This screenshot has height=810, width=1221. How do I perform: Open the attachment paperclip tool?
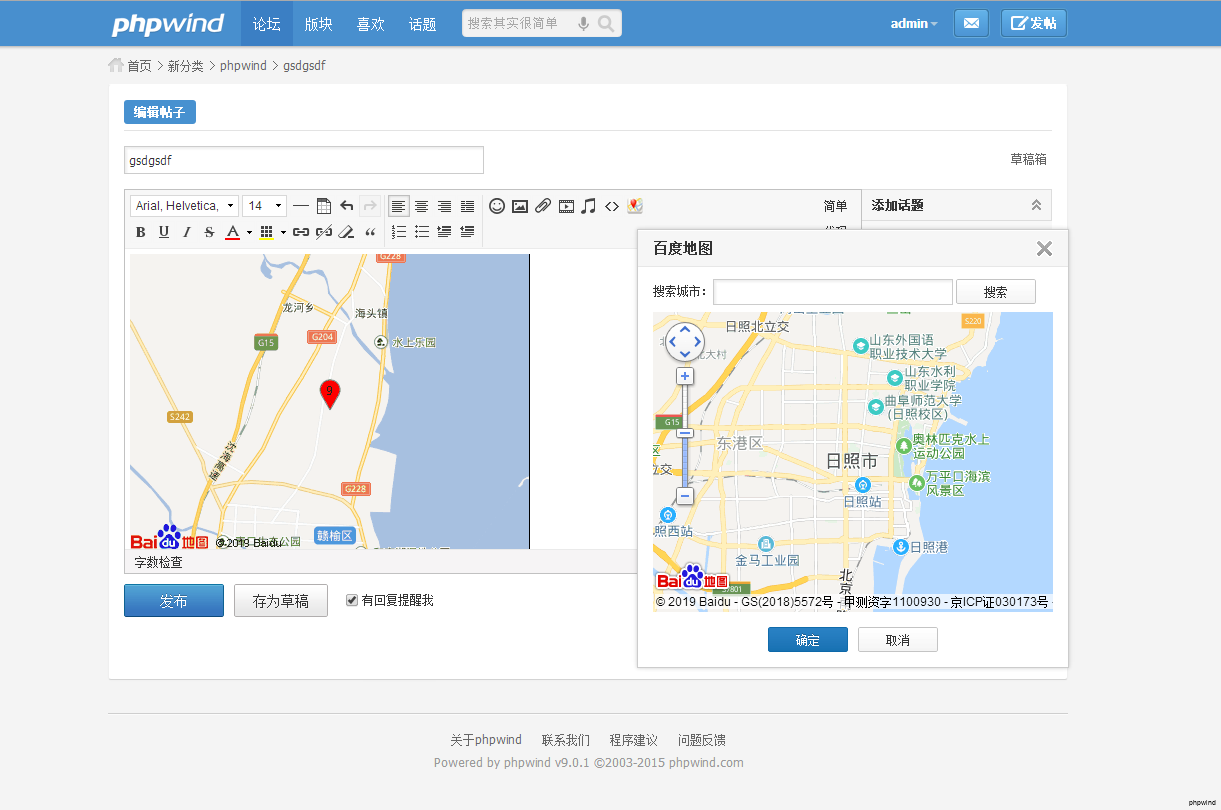click(543, 206)
